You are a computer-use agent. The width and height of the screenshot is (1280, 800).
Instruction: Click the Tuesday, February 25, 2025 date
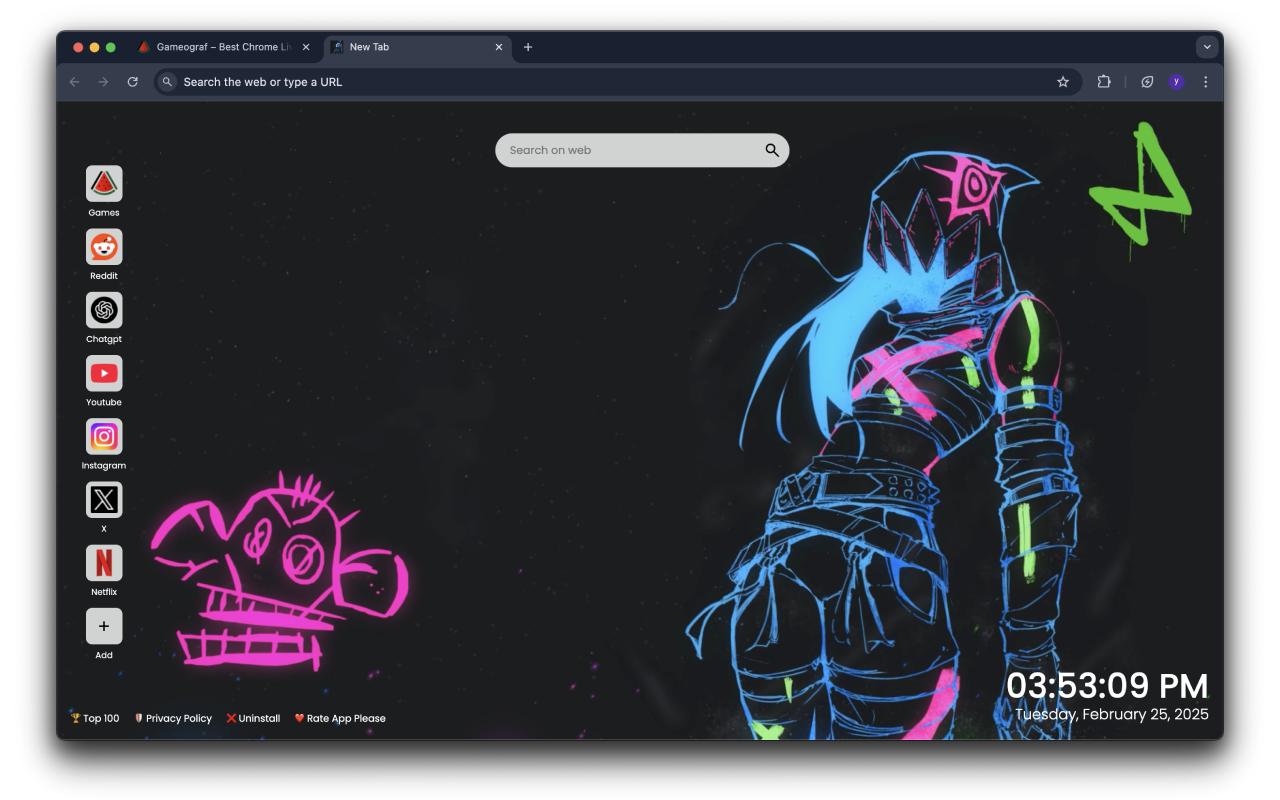(x=1112, y=714)
